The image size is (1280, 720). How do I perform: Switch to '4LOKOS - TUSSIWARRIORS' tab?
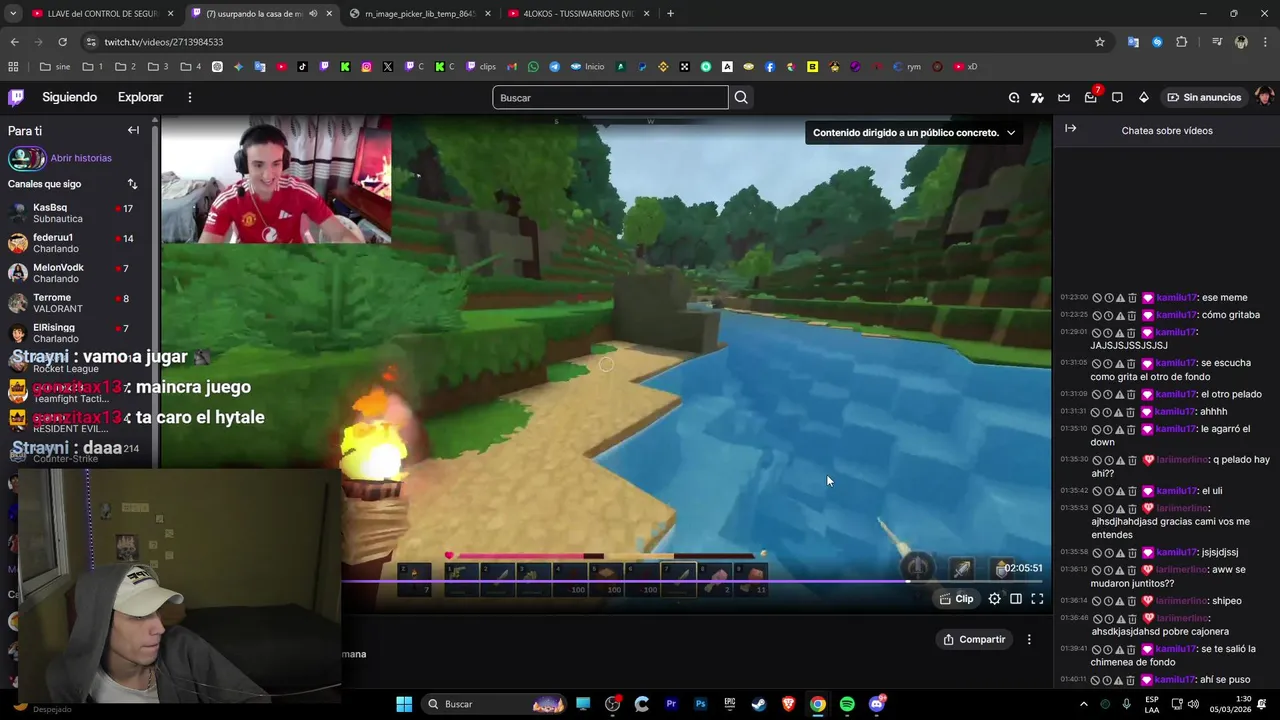[578, 14]
